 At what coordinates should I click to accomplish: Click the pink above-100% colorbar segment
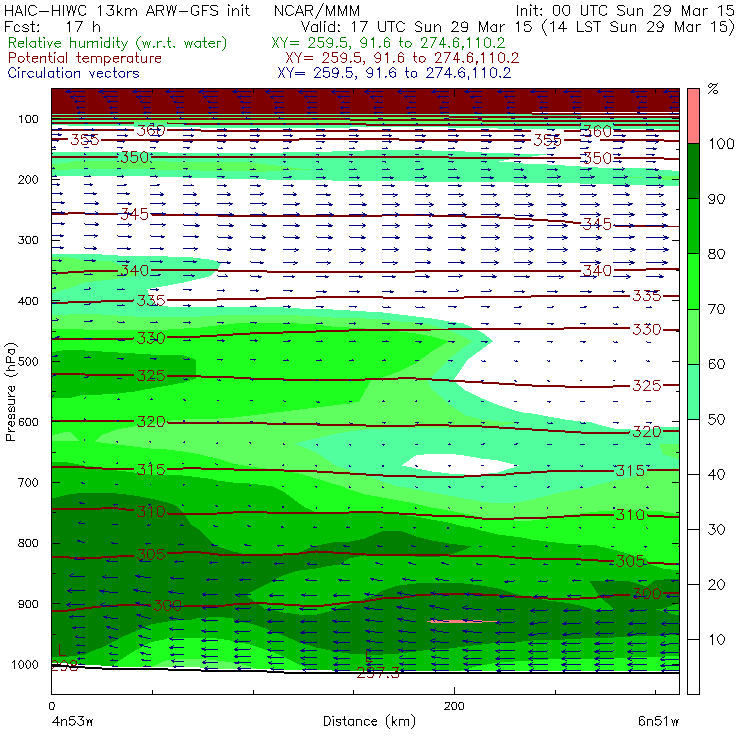(693, 116)
